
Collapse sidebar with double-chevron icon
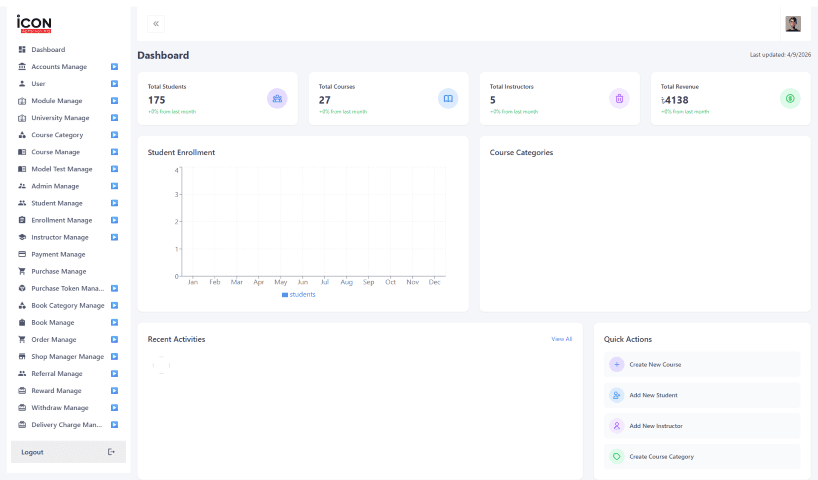[x=156, y=24]
